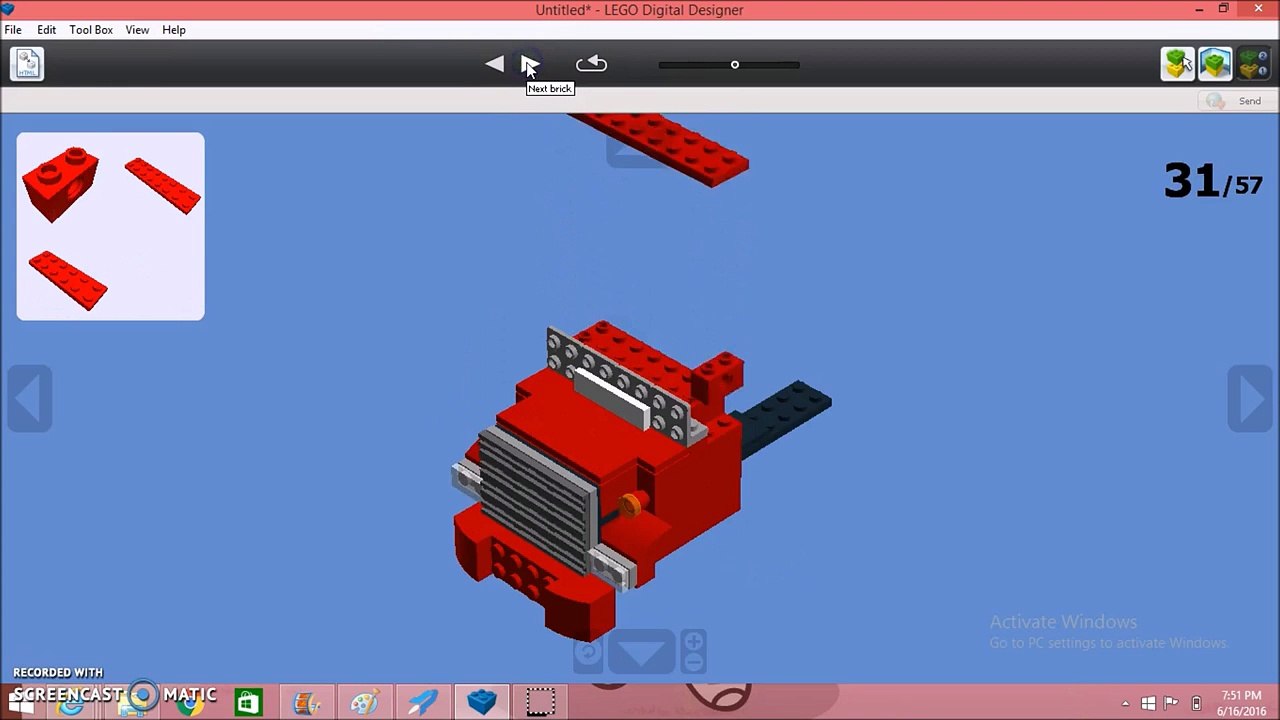
Task: Reset the camera view icon
Action: pyautogui.click(x=588, y=653)
